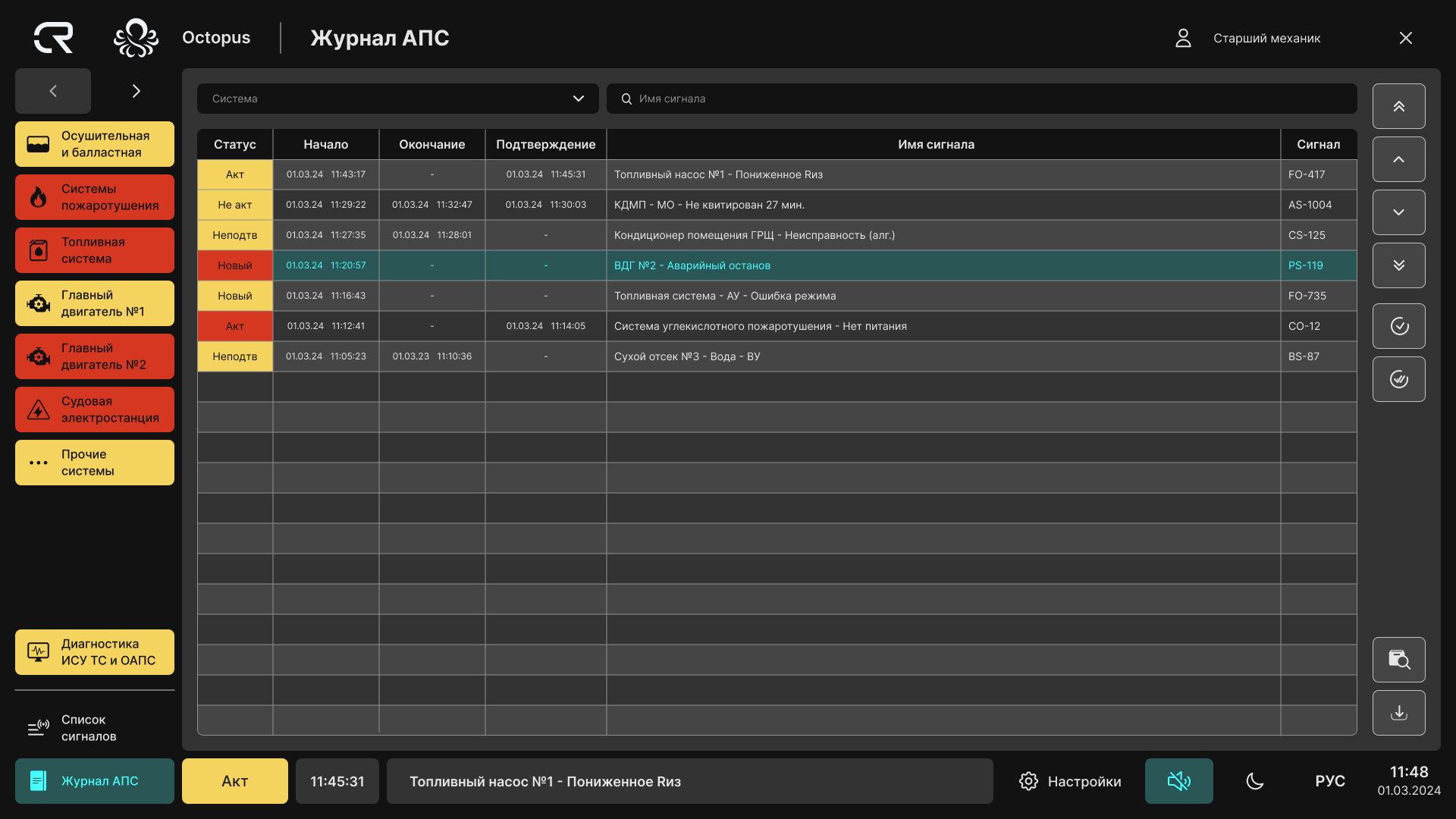This screenshot has height=819, width=1456.
Task: Open Диагностика ИСУ ТС и ОАПС
Action: click(95, 652)
